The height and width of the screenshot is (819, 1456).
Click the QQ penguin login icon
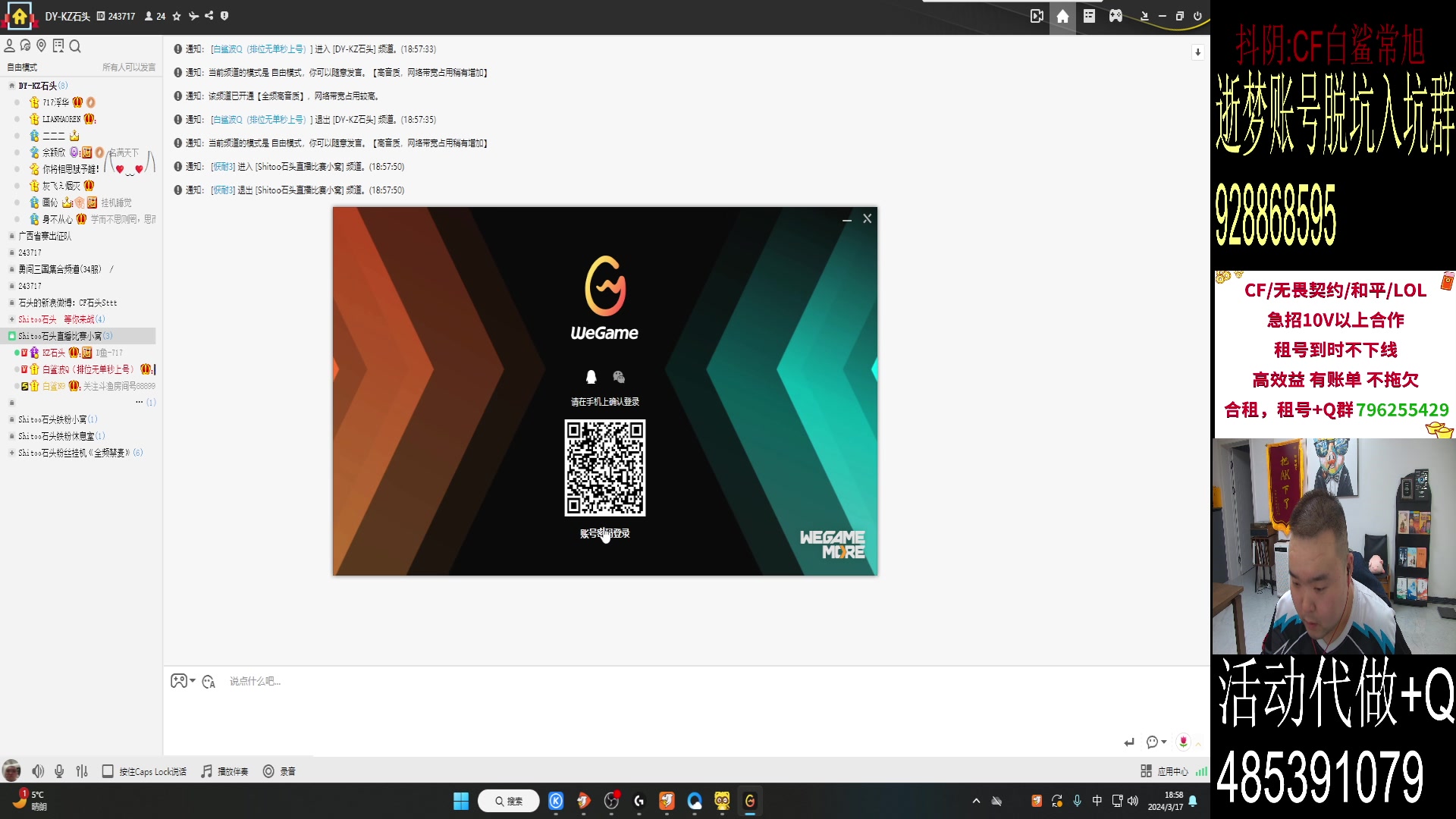(591, 377)
